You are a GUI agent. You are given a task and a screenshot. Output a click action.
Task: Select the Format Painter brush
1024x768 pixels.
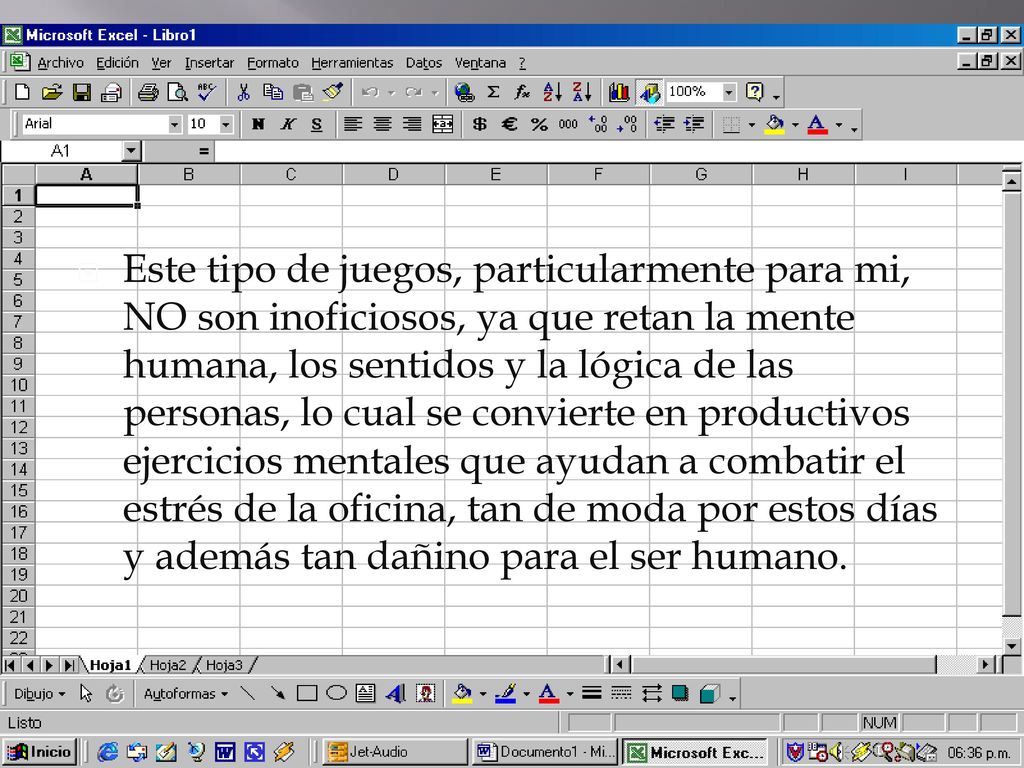point(332,92)
